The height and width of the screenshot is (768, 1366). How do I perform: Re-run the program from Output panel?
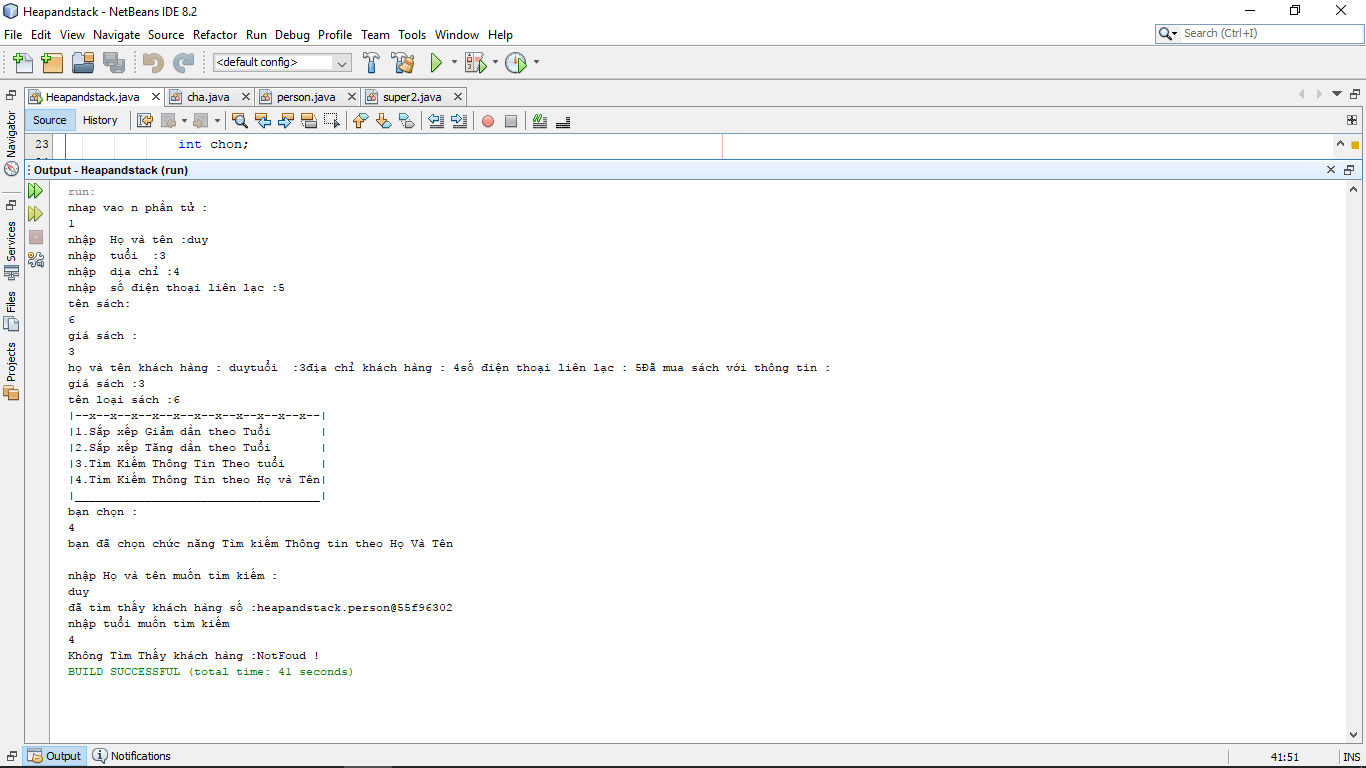[x=36, y=190]
